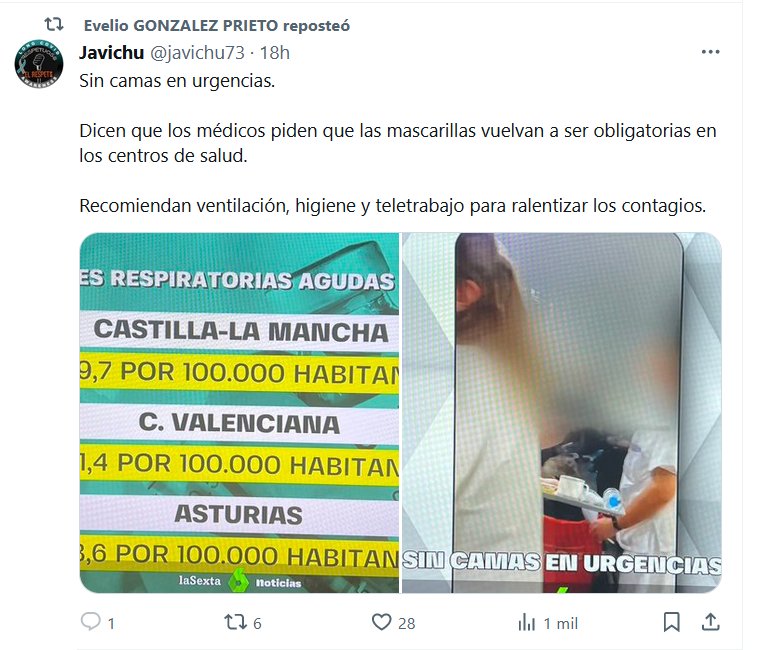
Task: Open the respiratory statistics image
Action: [239, 412]
